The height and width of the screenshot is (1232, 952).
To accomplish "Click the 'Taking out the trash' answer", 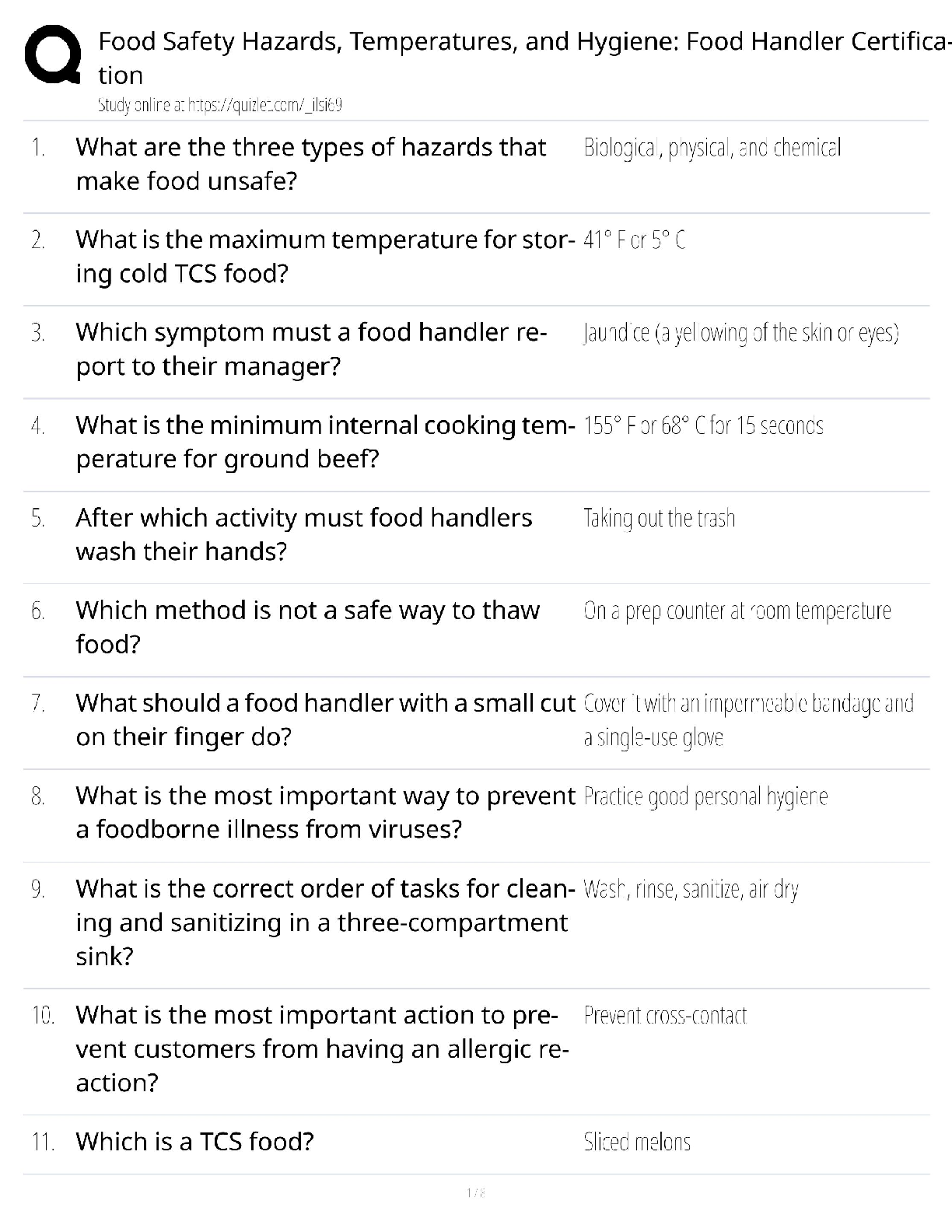I will click(659, 518).
